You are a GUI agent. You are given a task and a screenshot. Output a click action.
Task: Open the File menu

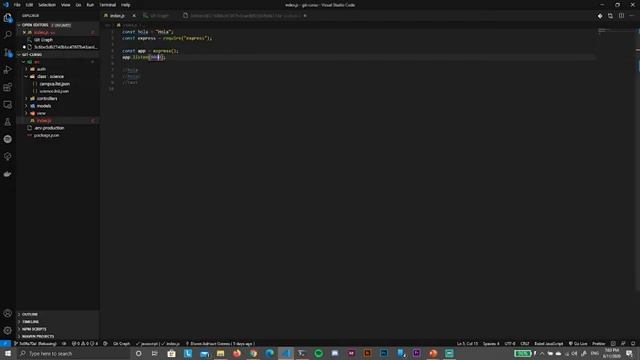[17, 5]
